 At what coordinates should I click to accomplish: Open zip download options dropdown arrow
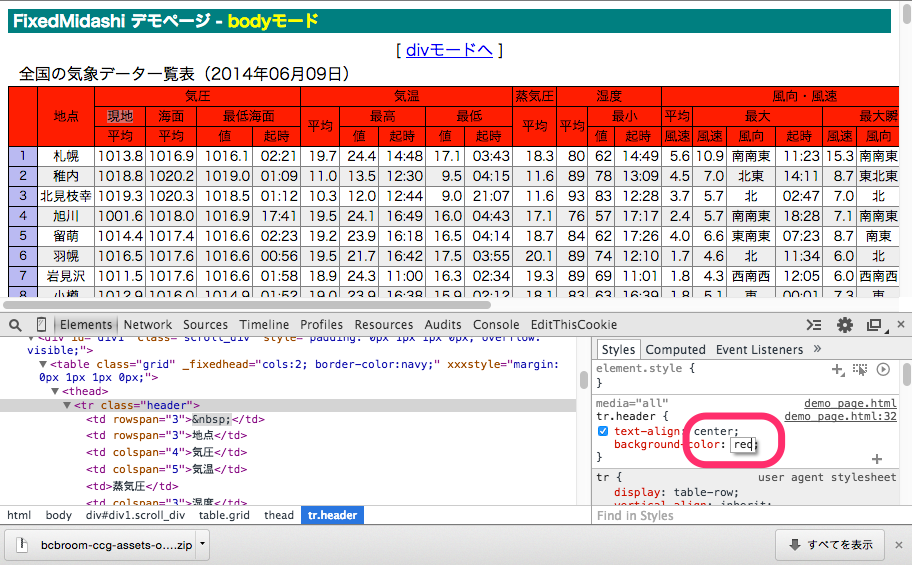202,545
